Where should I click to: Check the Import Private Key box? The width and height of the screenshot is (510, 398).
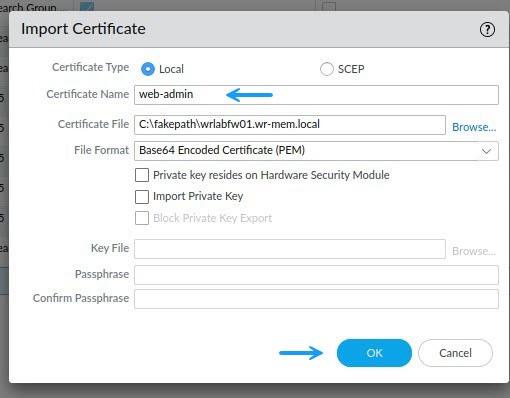point(142,197)
